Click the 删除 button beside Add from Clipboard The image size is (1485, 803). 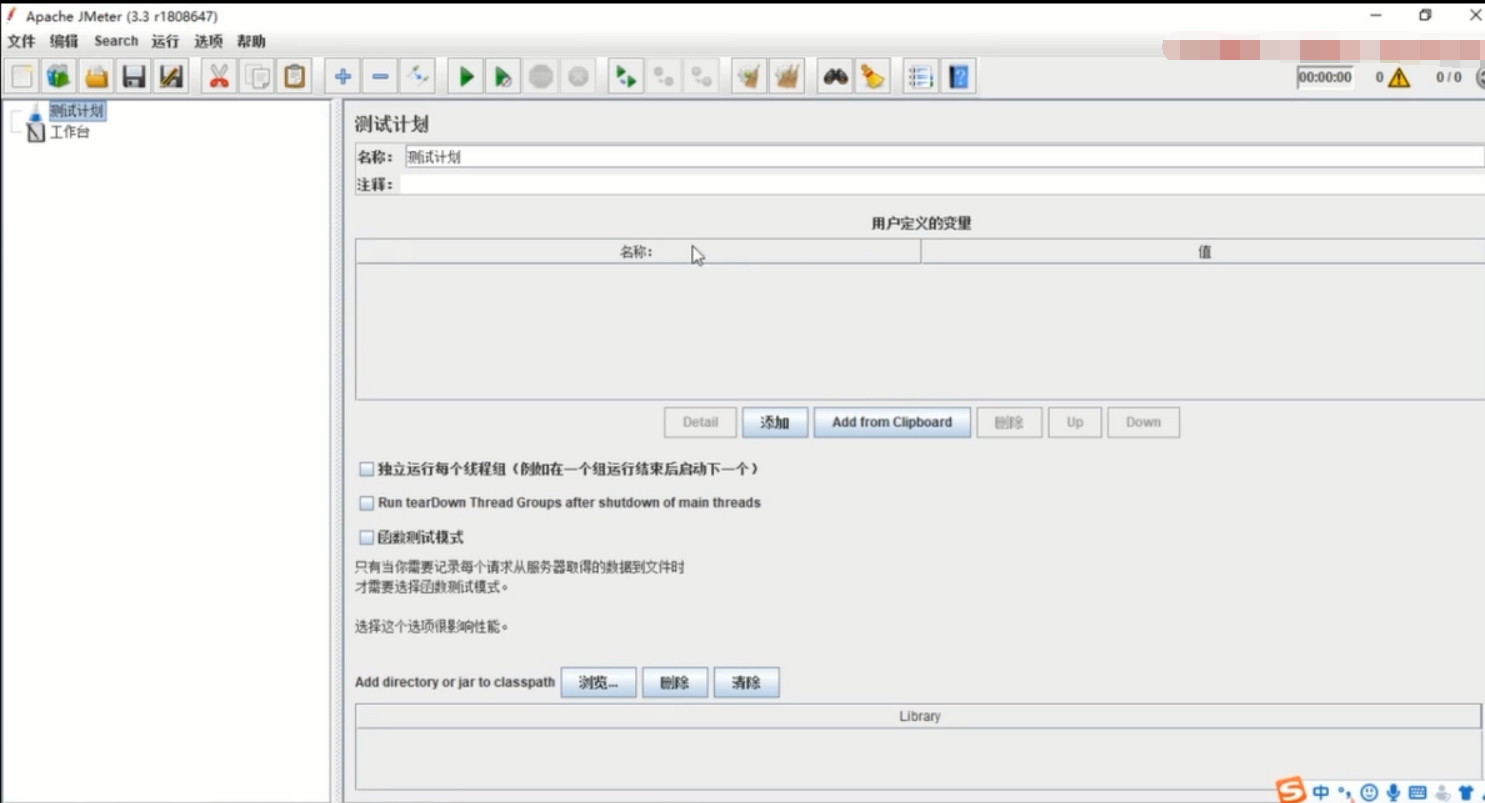tap(1009, 422)
